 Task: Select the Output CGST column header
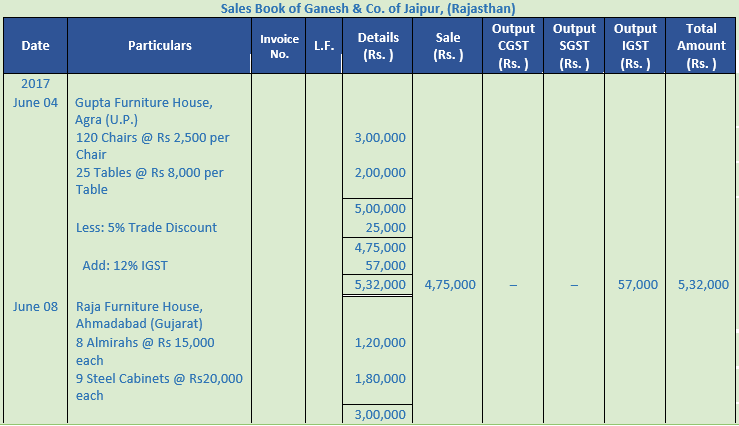point(513,46)
